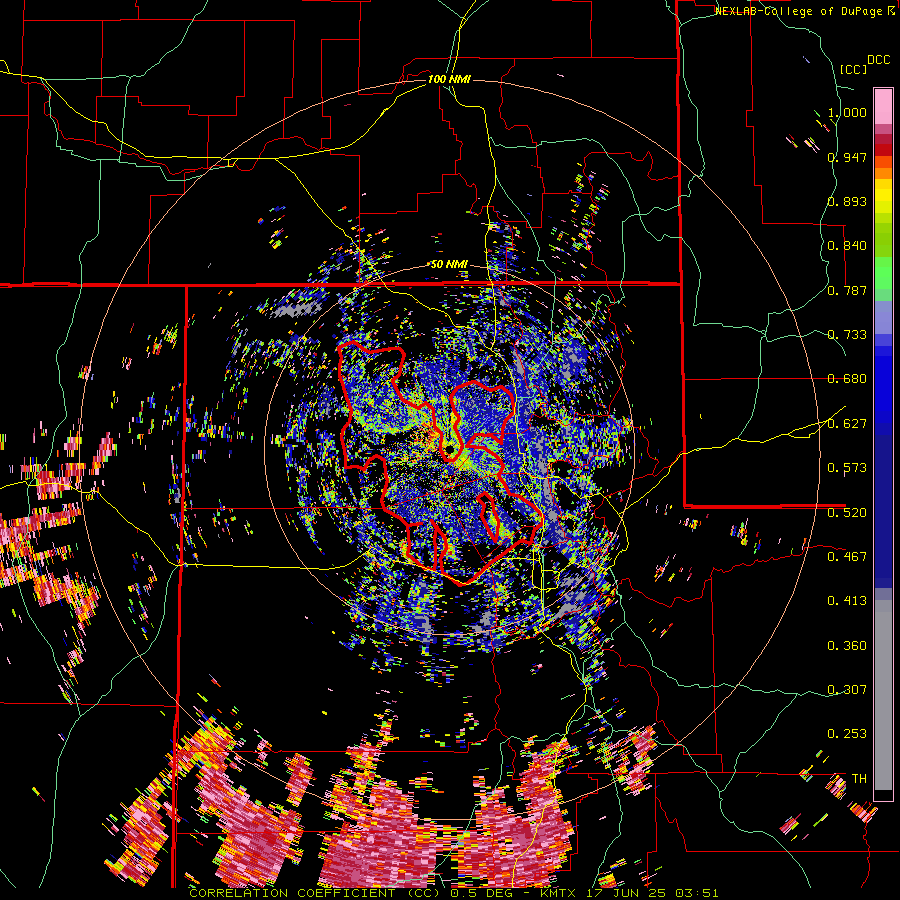This screenshot has width=900, height=900.
Task: Select the 0.520 scale value
Action: [x=847, y=513]
